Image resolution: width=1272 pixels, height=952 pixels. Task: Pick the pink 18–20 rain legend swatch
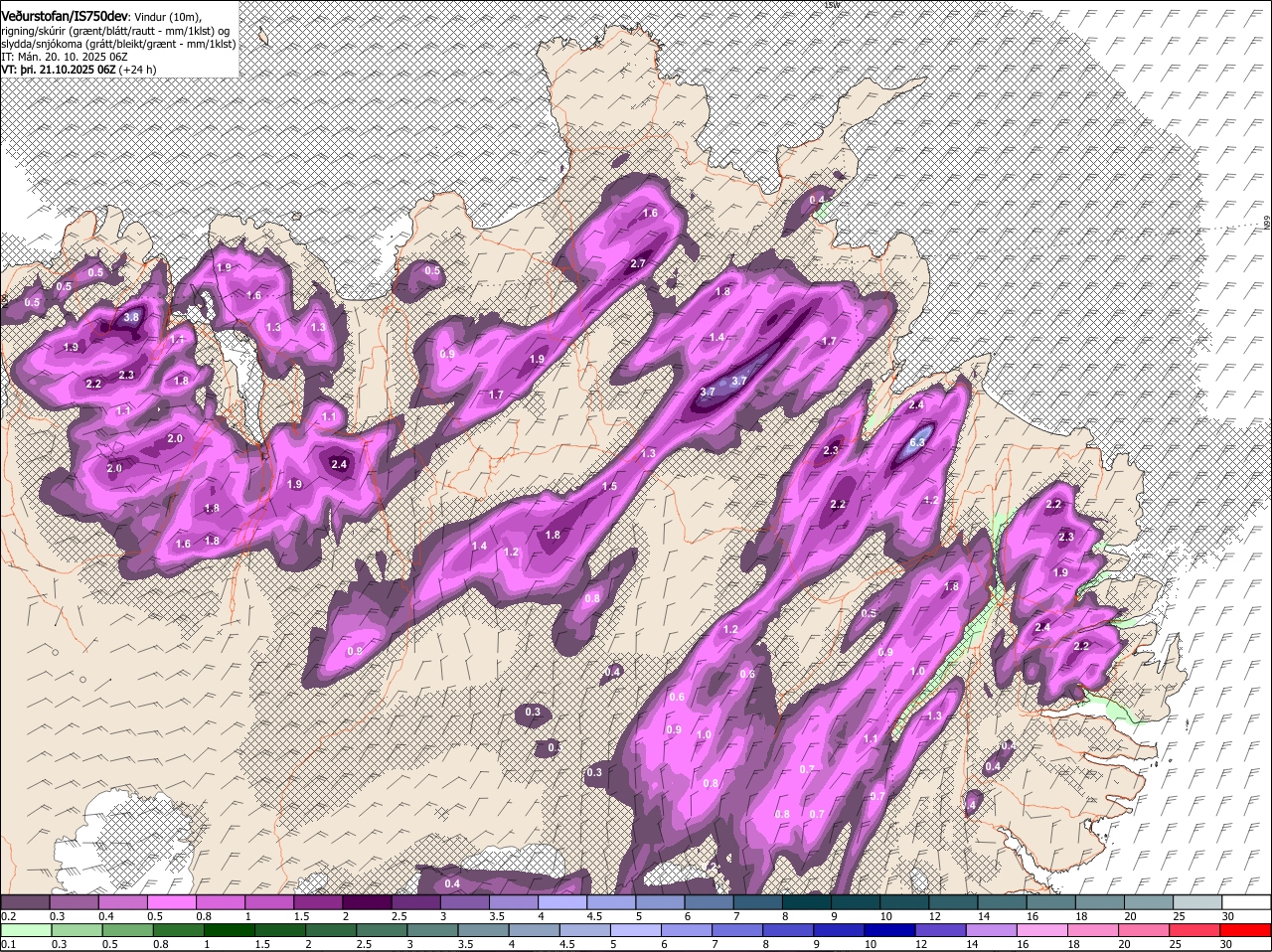point(1094,930)
